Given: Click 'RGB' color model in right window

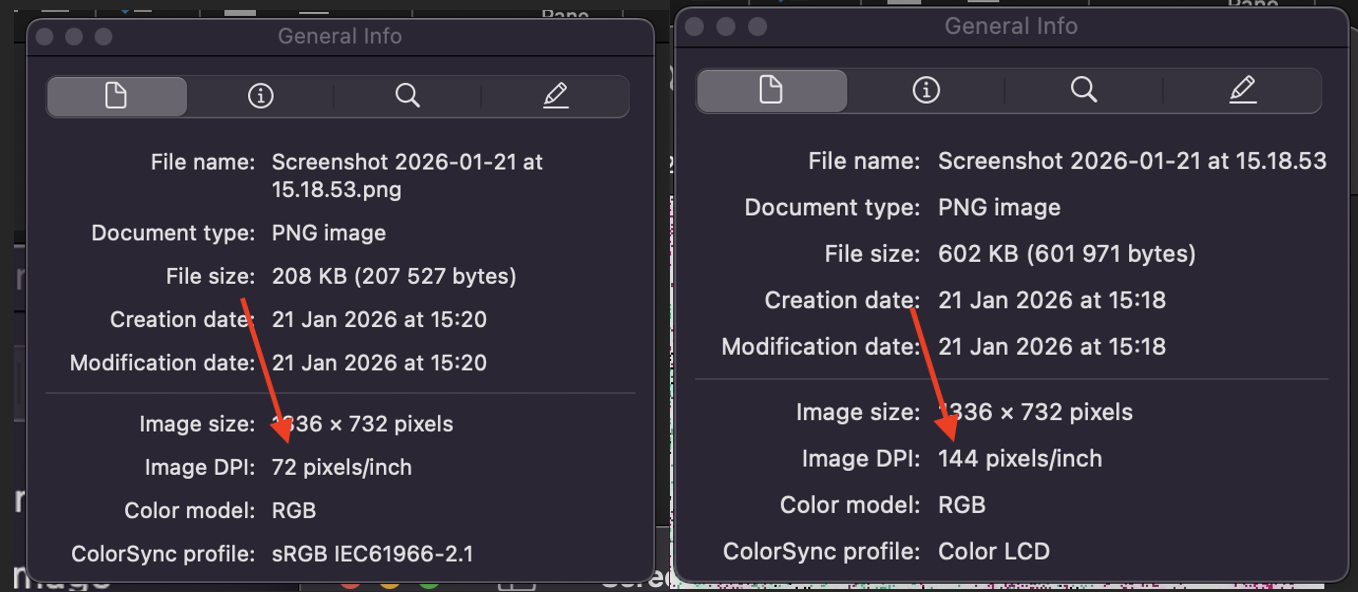Looking at the screenshot, I should point(962,505).
